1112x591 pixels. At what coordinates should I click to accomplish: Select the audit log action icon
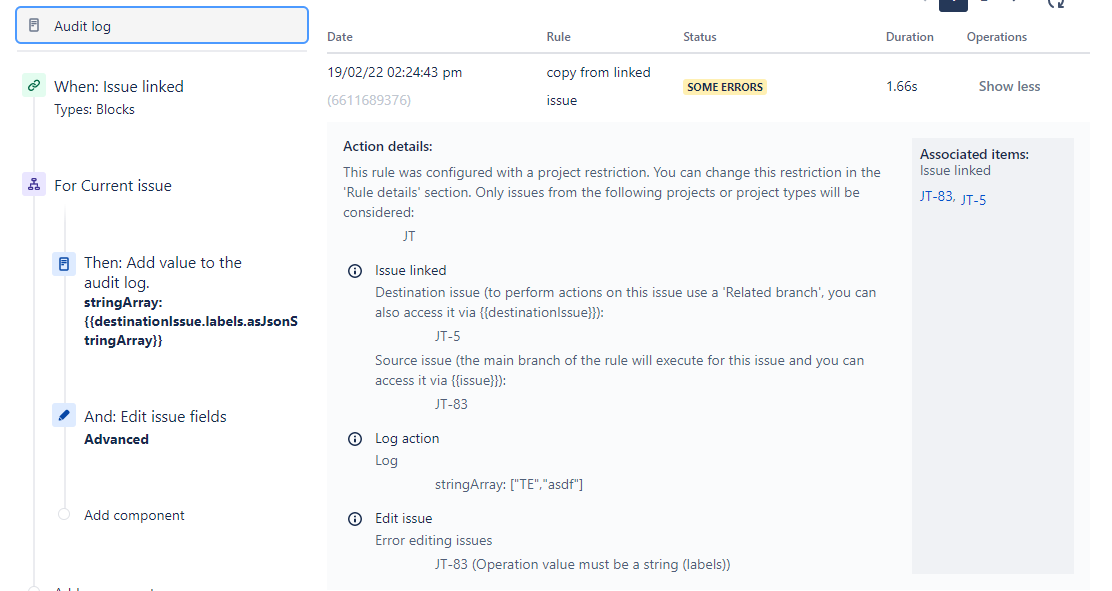[x=64, y=264]
